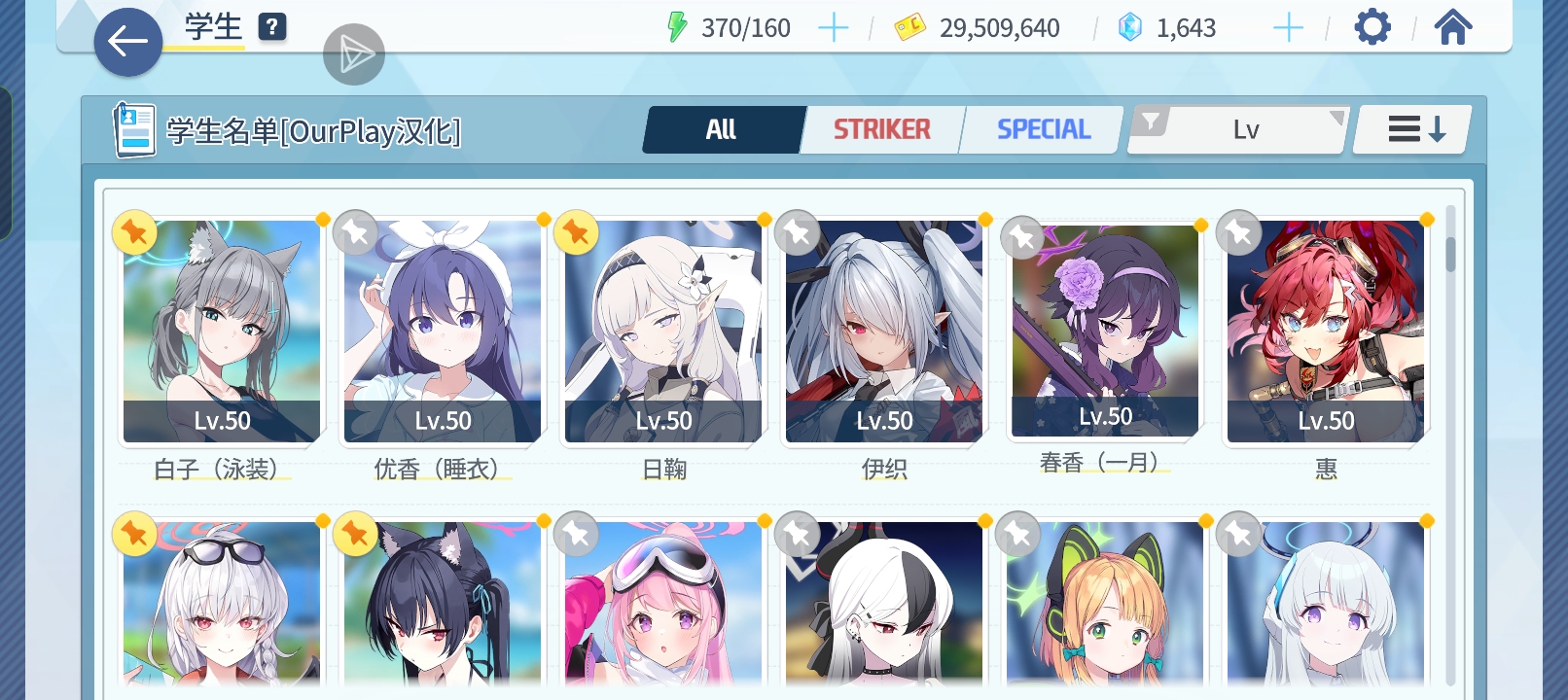Go back using the blue arrow button

pos(127,42)
